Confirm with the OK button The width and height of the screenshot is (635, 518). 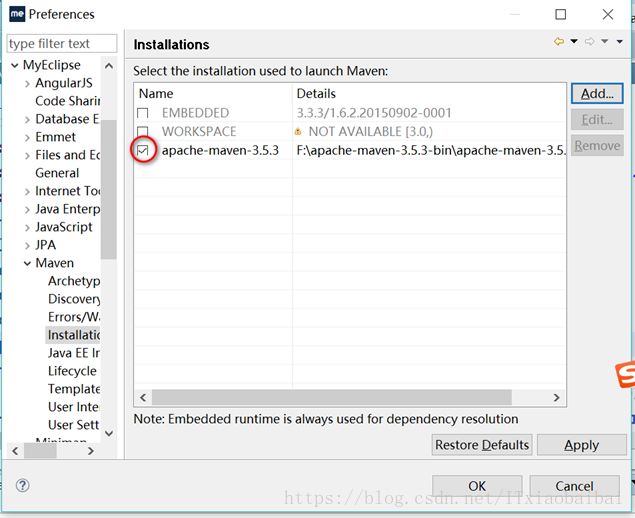pyautogui.click(x=477, y=486)
